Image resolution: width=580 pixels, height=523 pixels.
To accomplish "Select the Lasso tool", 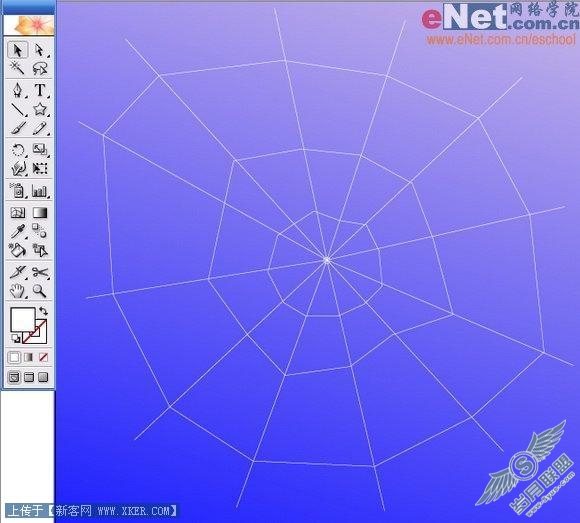I will tap(40, 68).
